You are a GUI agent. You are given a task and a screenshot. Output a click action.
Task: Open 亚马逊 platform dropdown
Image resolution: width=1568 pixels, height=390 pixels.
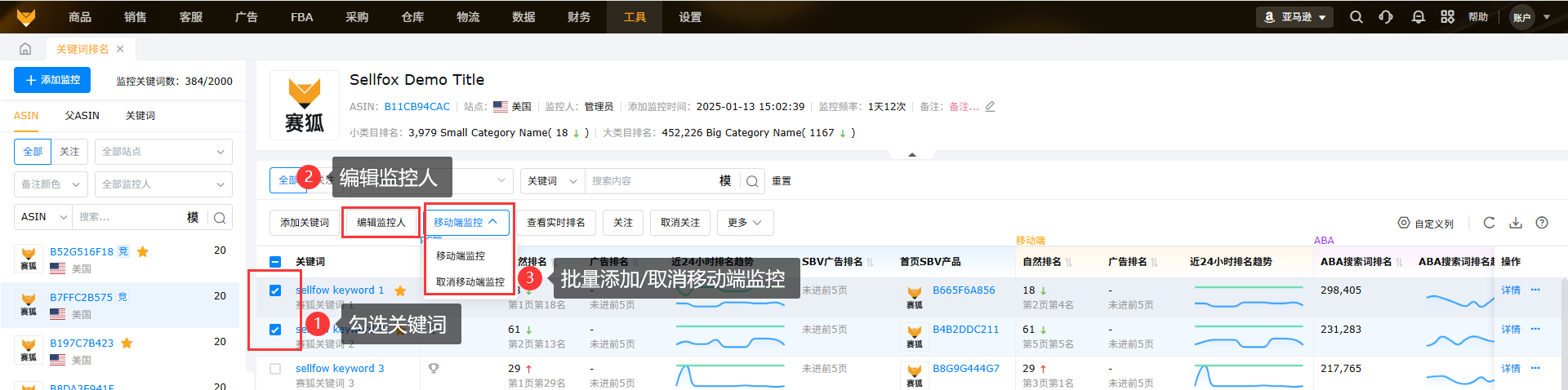point(1294,16)
